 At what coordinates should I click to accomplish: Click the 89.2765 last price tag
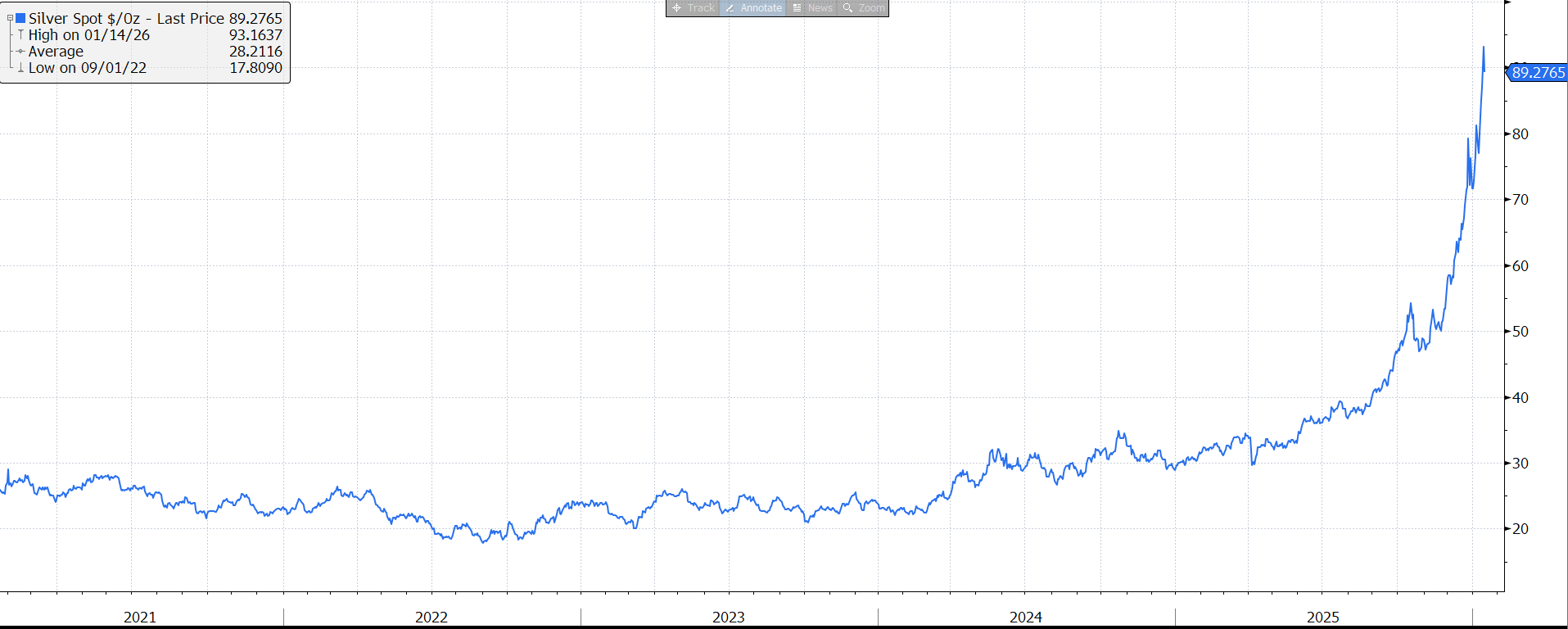click(x=1538, y=73)
